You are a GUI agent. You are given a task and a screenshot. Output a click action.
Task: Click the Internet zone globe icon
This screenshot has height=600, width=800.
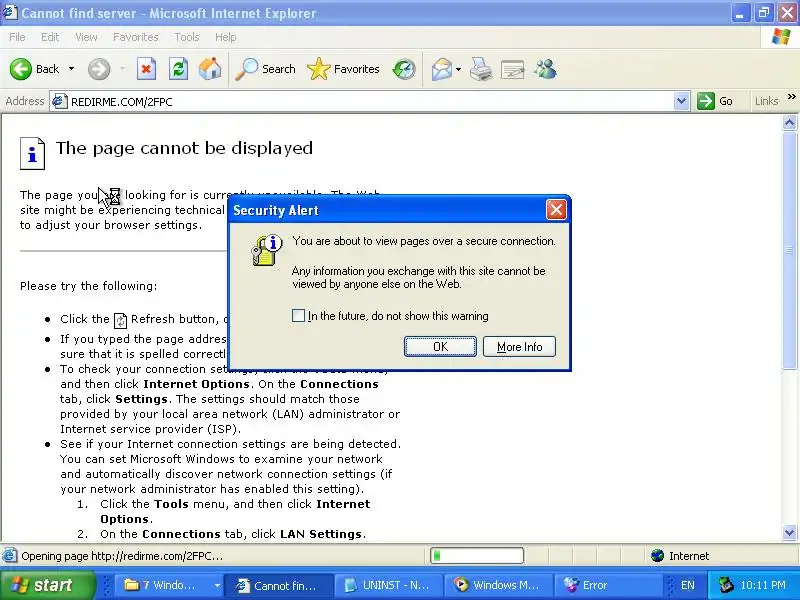click(658, 556)
